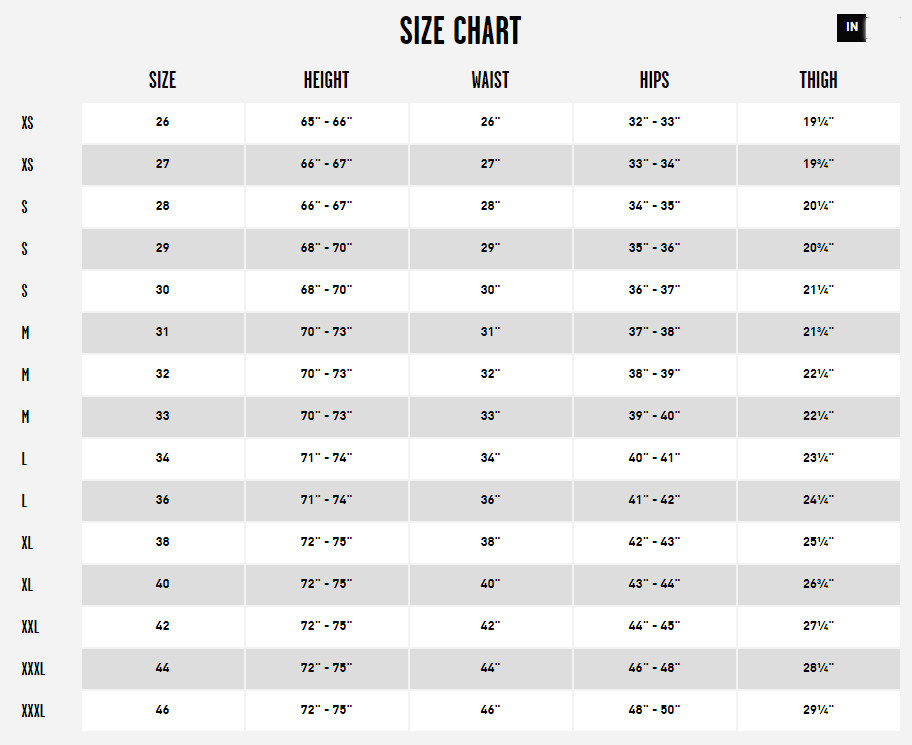Select height 65" - 66" cell
This screenshot has width=912, height=745.
point(327,123)
